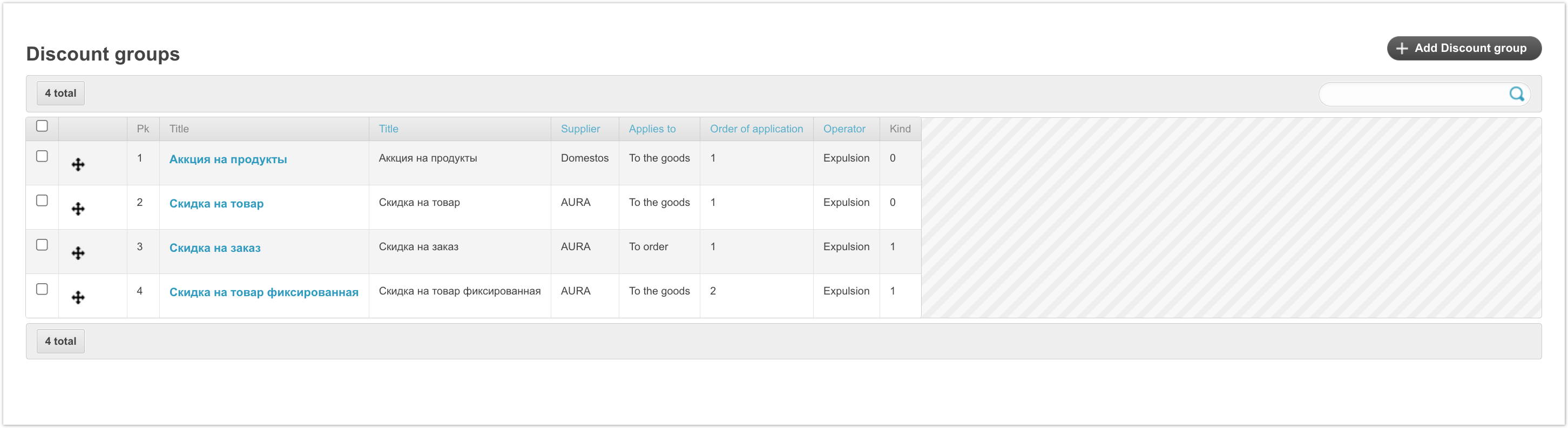Click drag handle for Скидка на товар row
Viewport: 1568px width, 428px height.
[x=78, y=209]
